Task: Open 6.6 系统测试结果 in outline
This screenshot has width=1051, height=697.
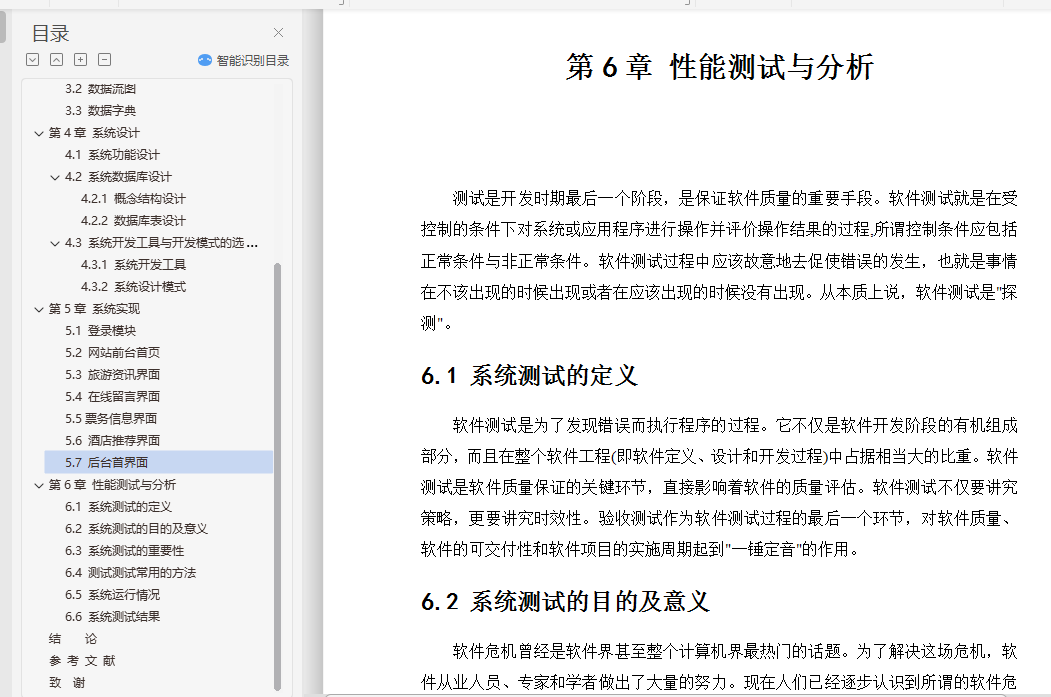Action: (113, 617)
